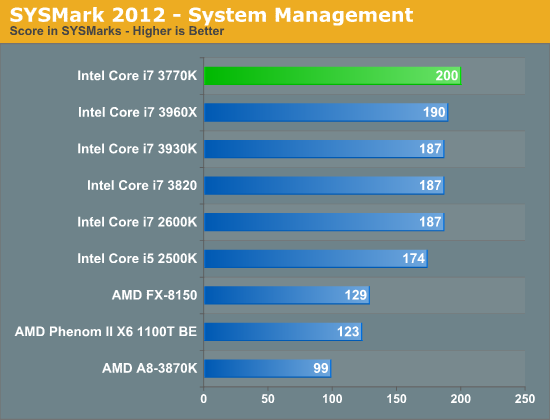Viewport: 550px width, 420px height.
Task: Click the bar value 129
Action: (x=356, y=295)
